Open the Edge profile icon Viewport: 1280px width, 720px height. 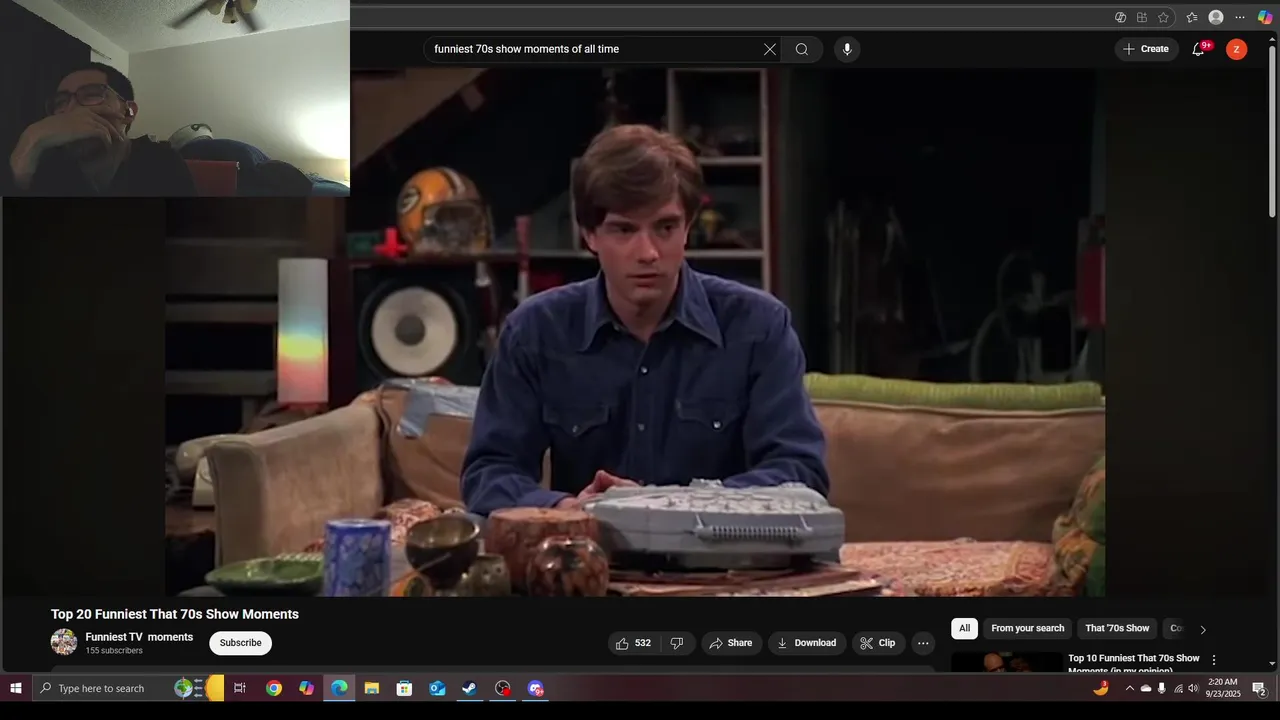click(x=1216, y=17)
